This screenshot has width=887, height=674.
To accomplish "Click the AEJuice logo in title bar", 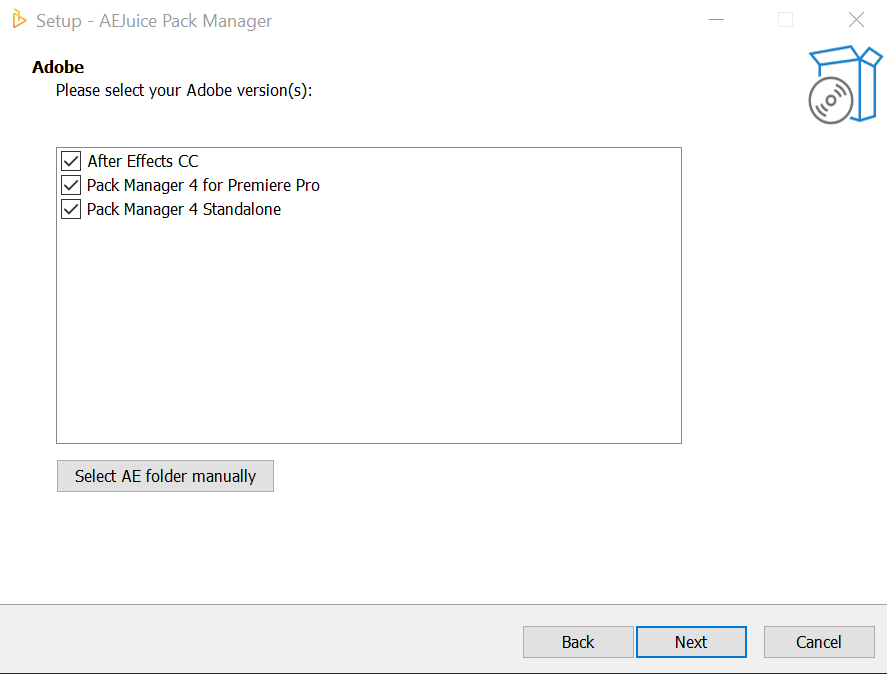I will (19, 19).
